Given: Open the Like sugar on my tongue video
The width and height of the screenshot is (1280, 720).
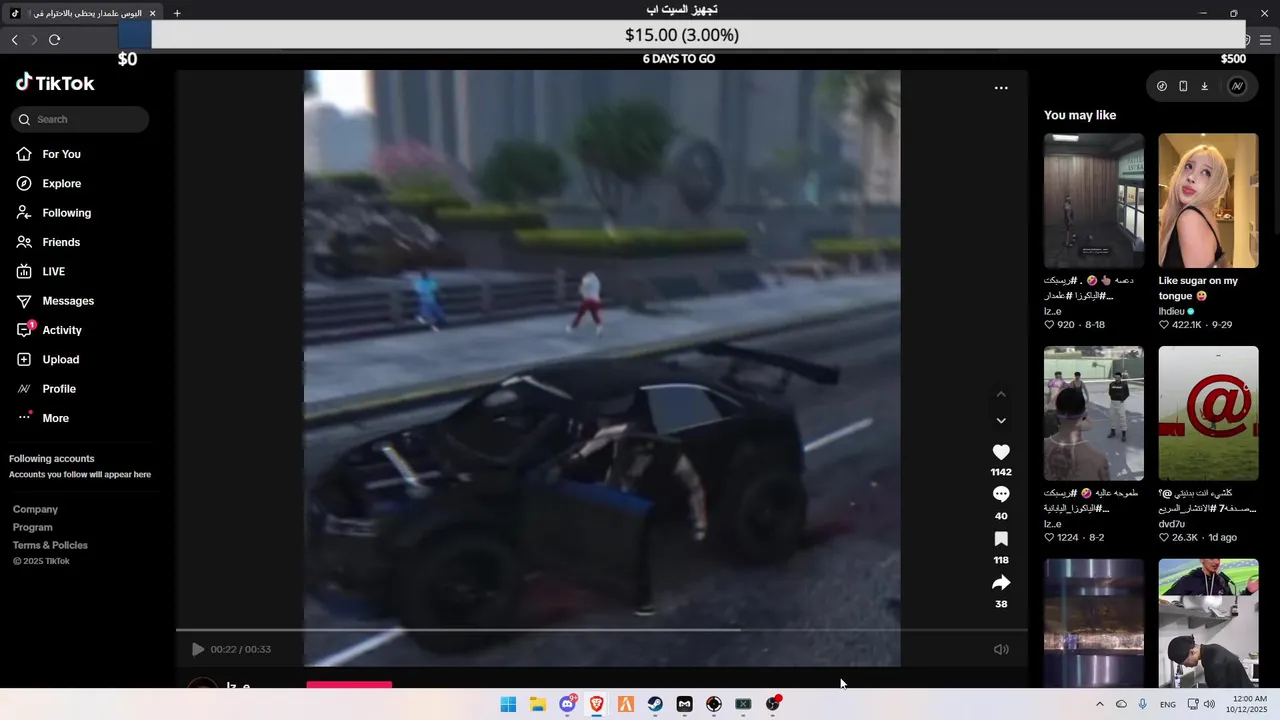Looking at the screenshot, I should tap(1209, 200).
